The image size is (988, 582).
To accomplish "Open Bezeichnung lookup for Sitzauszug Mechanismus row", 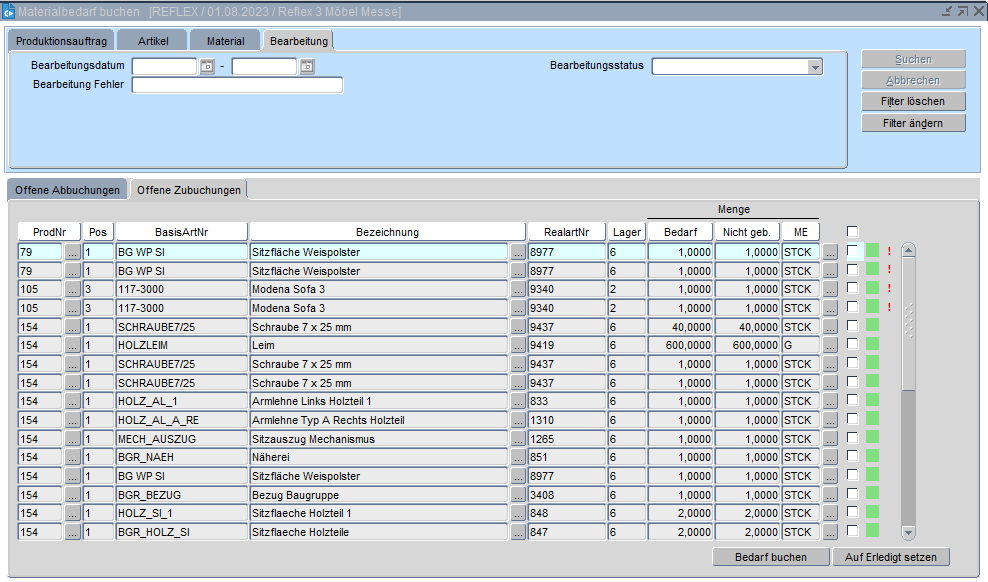I will 517,438.
